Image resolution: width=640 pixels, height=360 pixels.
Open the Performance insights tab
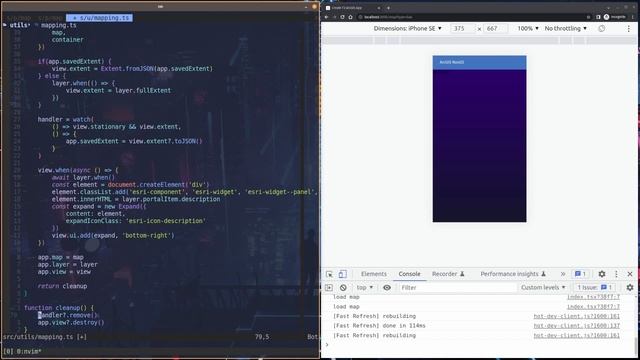[513, 274]
